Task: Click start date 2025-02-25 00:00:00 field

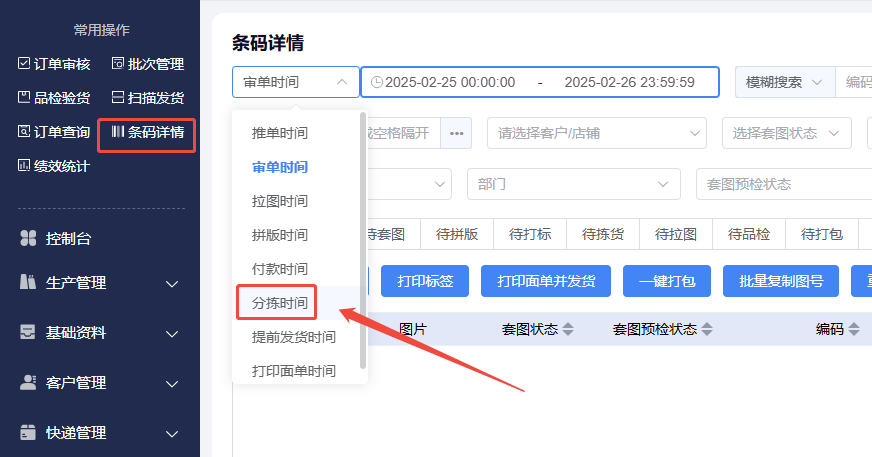Action: coord(450,82)
